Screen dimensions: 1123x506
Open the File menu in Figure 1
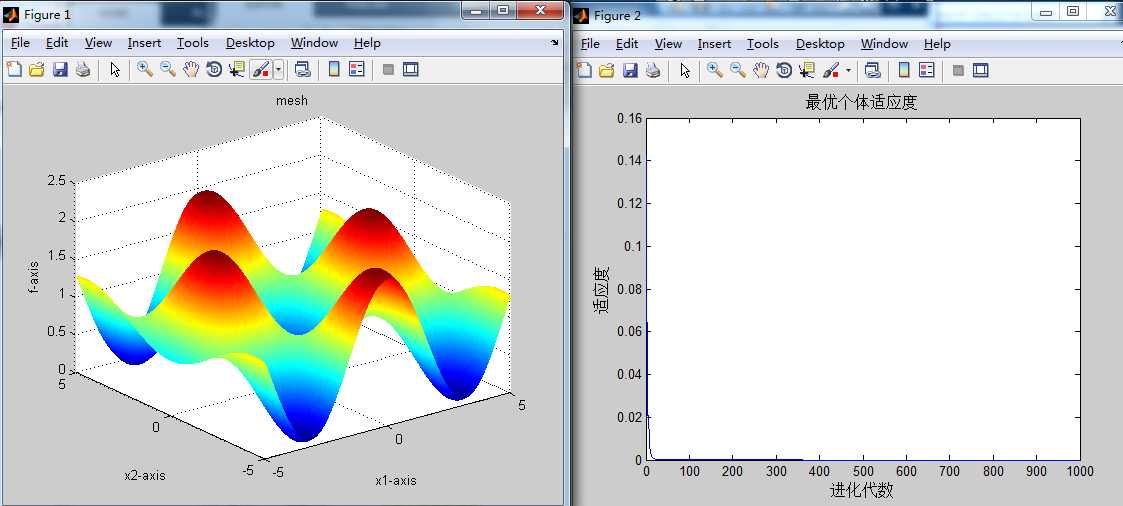click(20, 43)
